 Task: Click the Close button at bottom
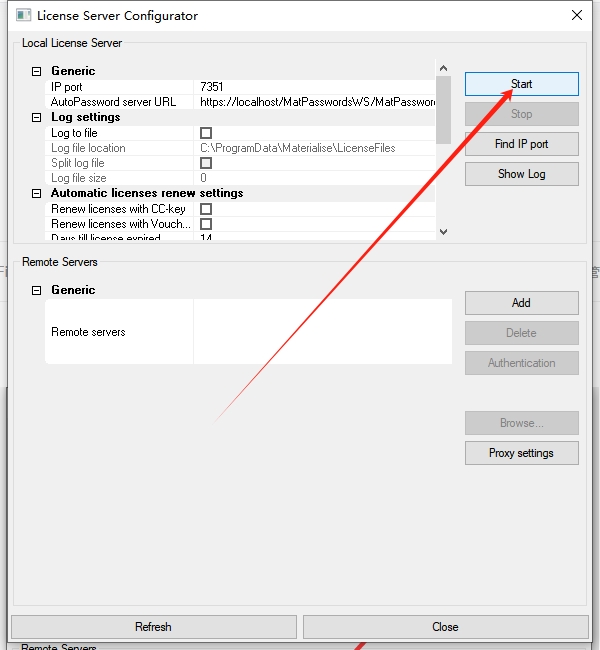[446, 627]
